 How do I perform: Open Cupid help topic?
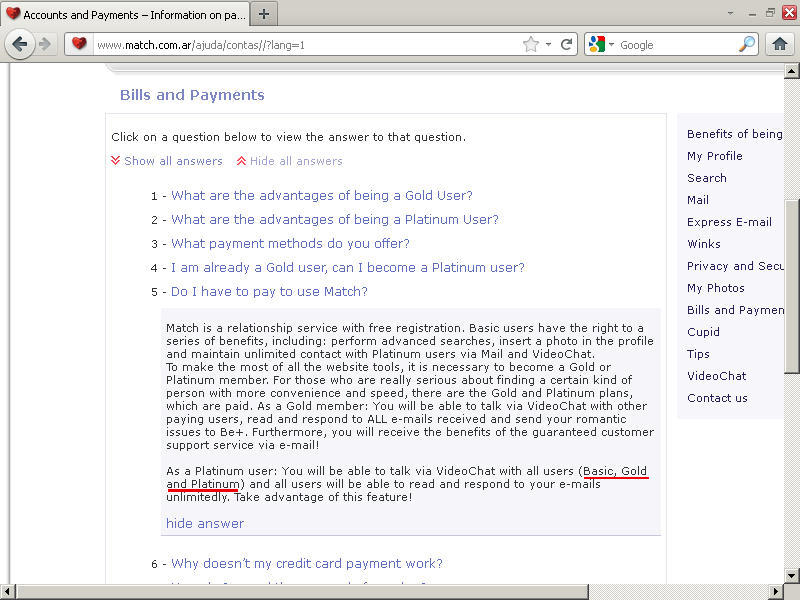703,332
